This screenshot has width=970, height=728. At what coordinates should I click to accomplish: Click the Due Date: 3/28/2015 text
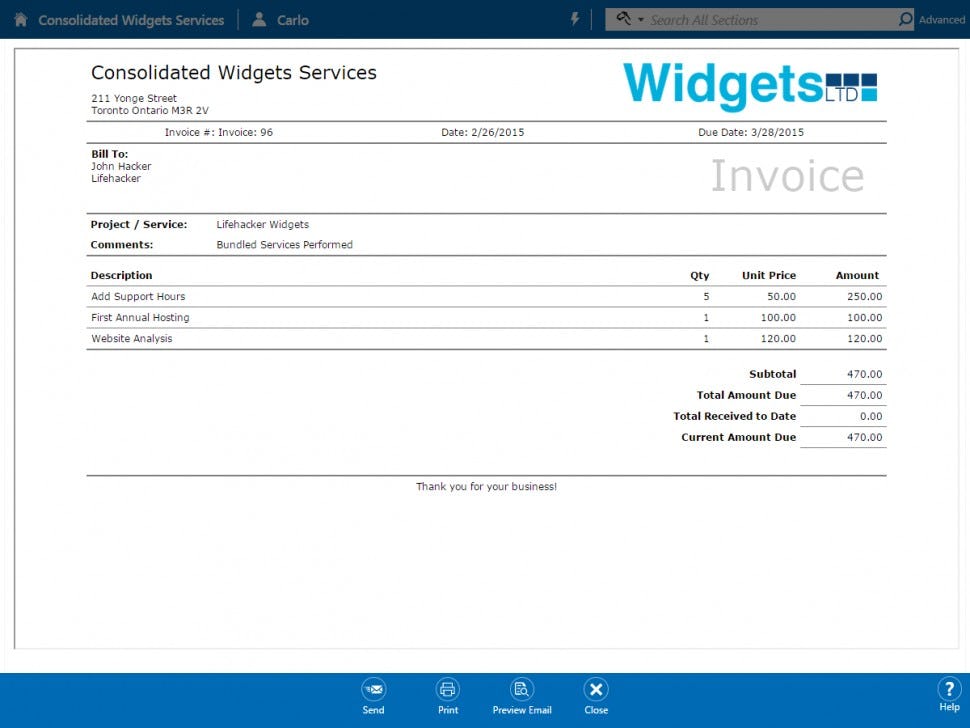[x=751, y=132]
